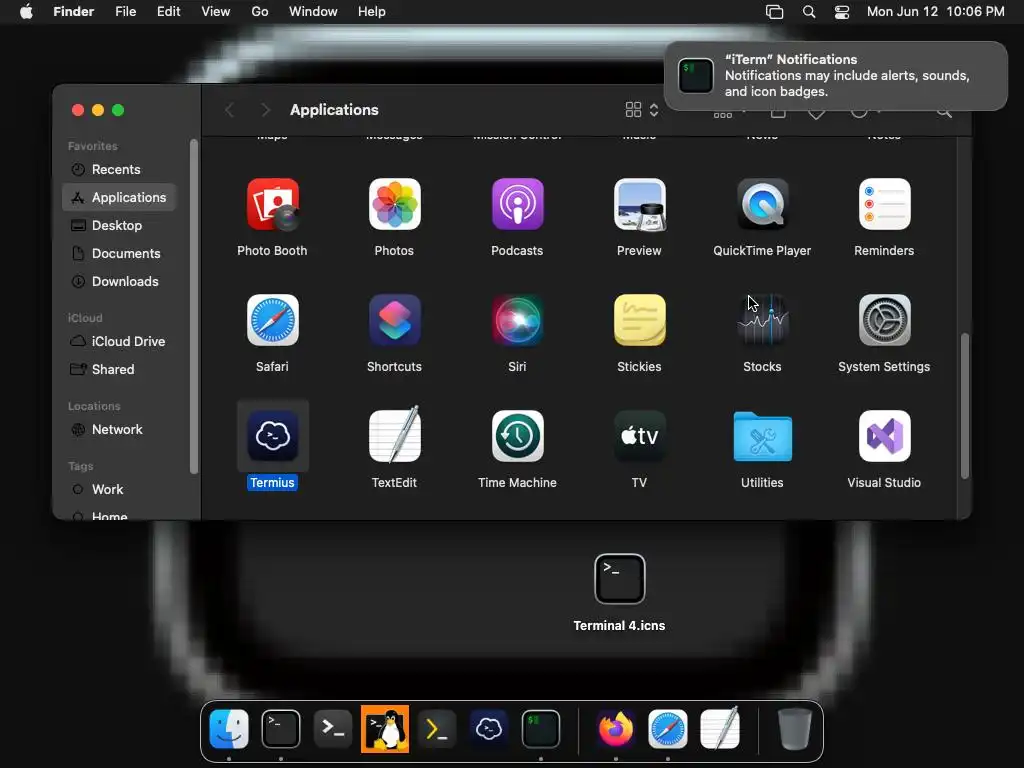This screenshot has height=768, width=1024.
Task: Click the sidebar scrollbar
Action: tap(193, 306)
